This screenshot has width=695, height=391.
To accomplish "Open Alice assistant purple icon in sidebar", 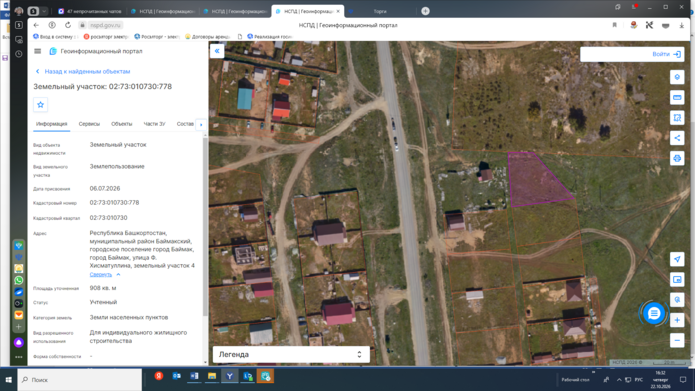I will [19, 343].
